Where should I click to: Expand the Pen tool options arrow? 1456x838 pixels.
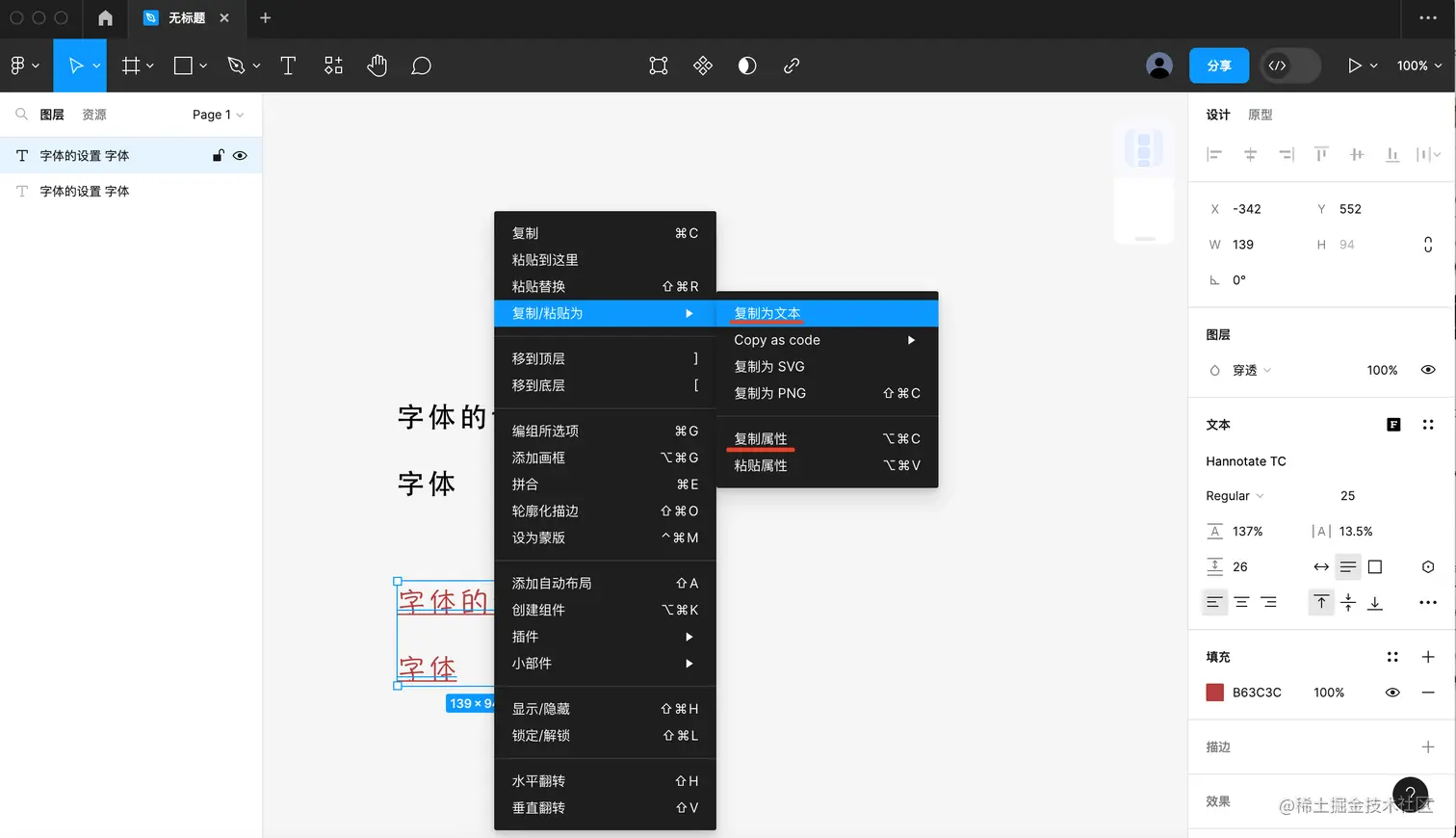tap(256, 65)
